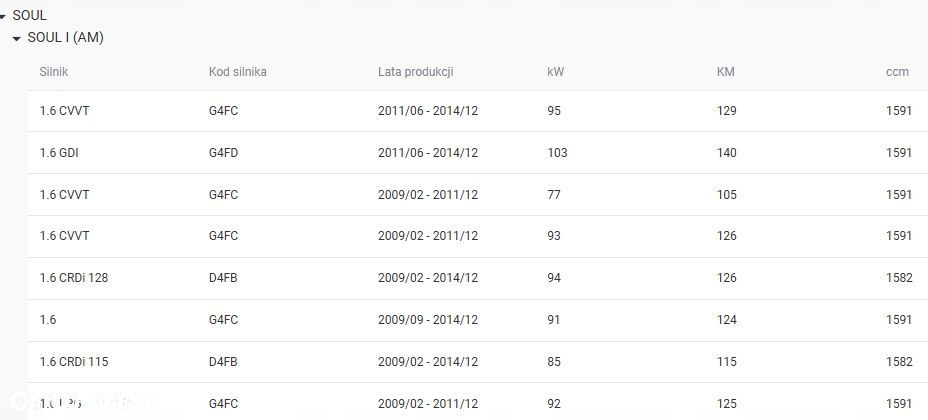This screenshot has width=928, height=420.
Task: Click the 124 KM value
Action: (x=727, y=320)
